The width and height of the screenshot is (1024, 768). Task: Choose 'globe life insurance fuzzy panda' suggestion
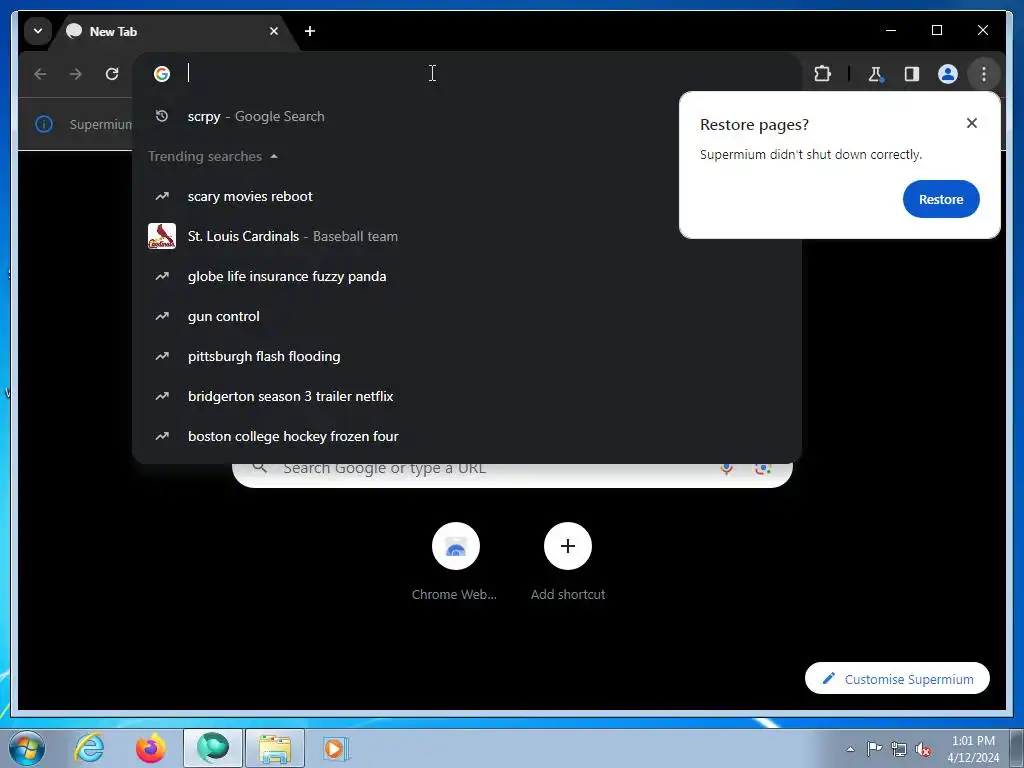pos(466,276)
